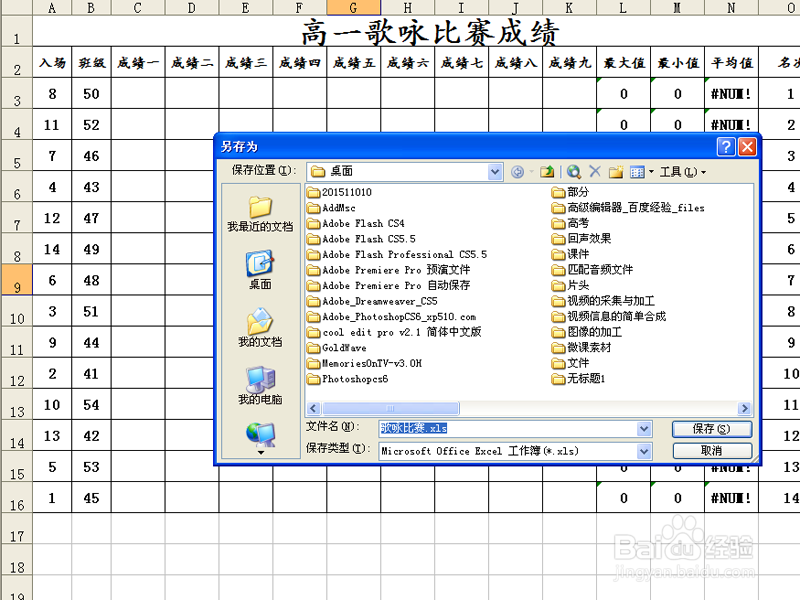Click the 保存 button to save
The height and width of the screenshot is (600, 800).
click(x=711, y=428)
